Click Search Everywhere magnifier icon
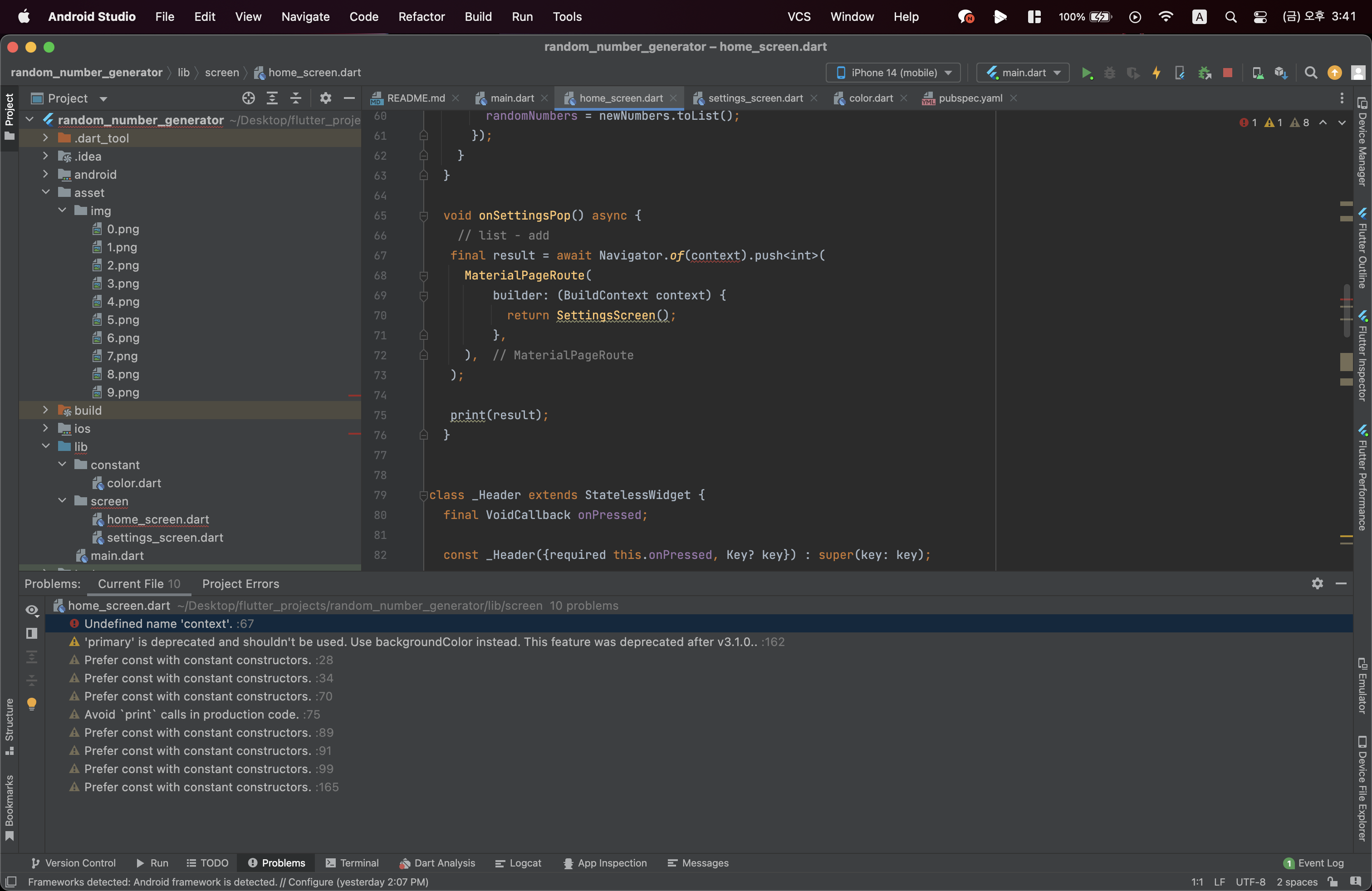 click(x=1310, y=73)
